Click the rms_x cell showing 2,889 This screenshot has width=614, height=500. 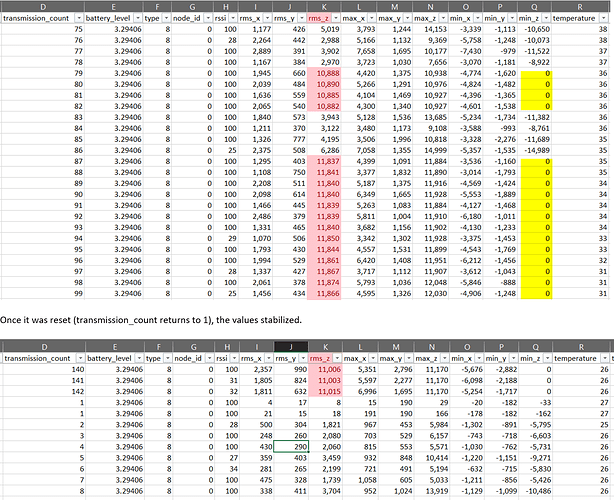pos(256,51)
